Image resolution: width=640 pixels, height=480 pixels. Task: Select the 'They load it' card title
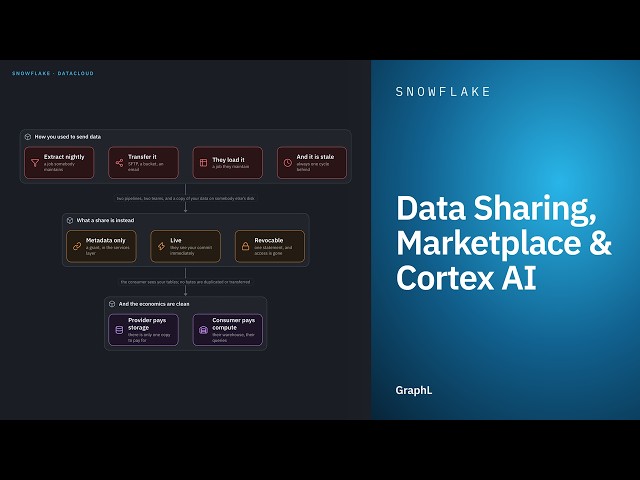[x=228, y=160]
